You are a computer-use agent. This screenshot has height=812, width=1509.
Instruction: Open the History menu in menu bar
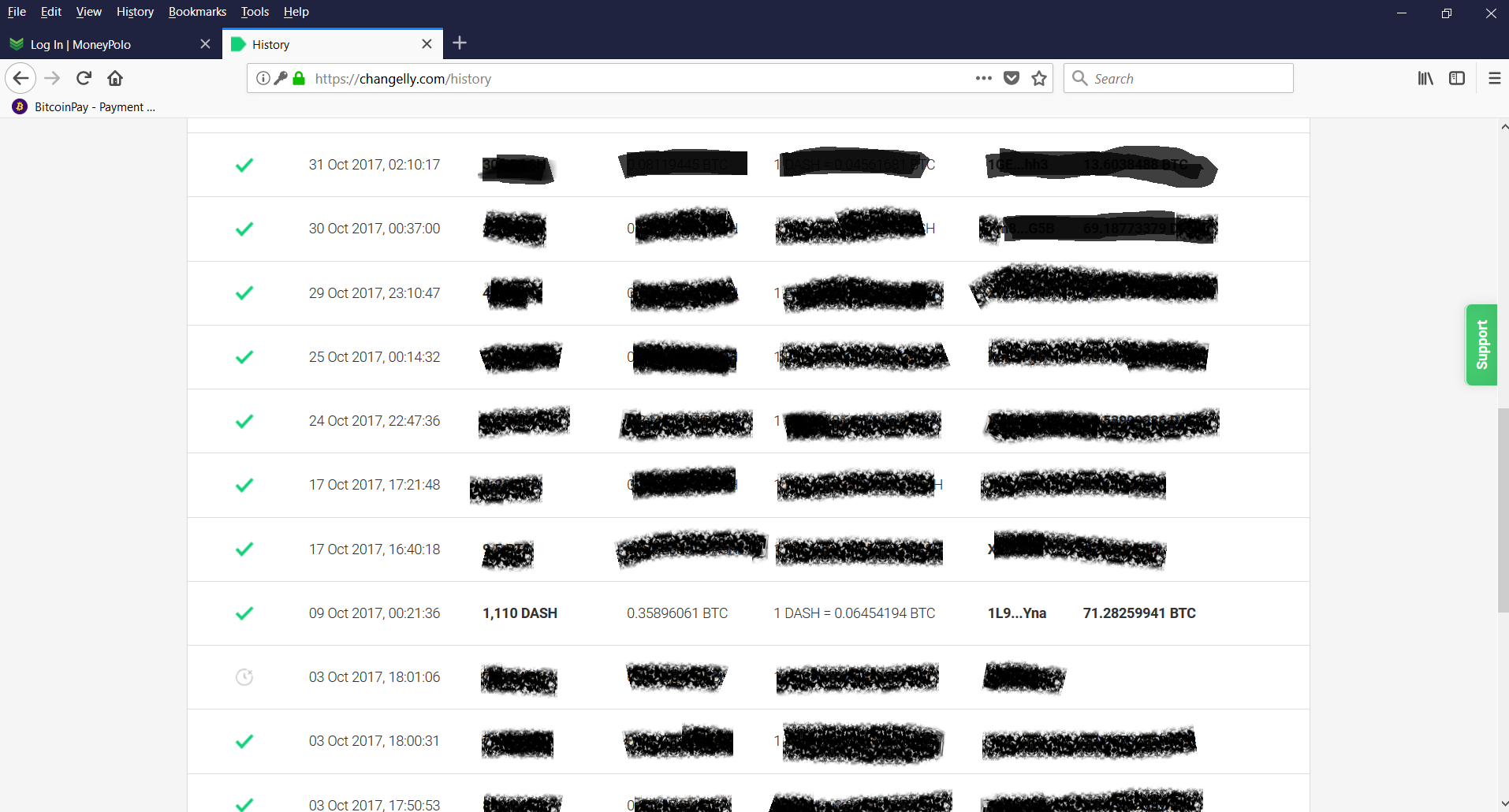(135, 12)
